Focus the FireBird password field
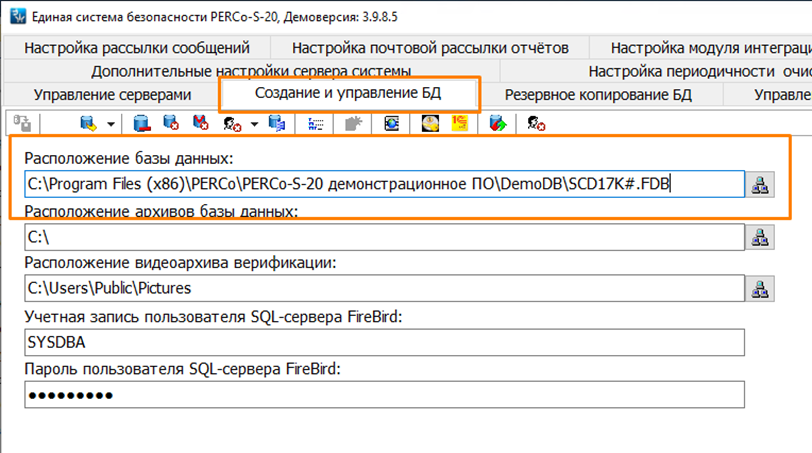The image size is (812, 453). click(x=384, y=395)
